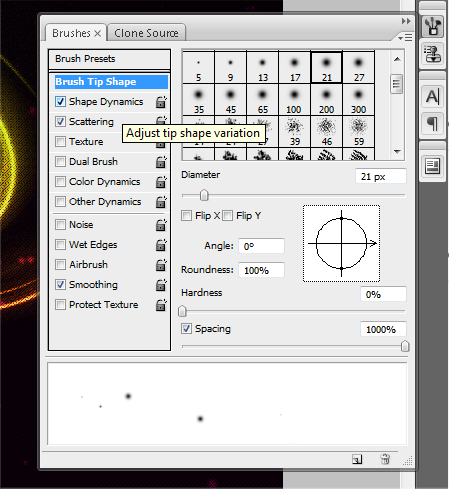
Task: Uncheck the Smoothing option
Action: pyautogui.click(x=60, y=285)
